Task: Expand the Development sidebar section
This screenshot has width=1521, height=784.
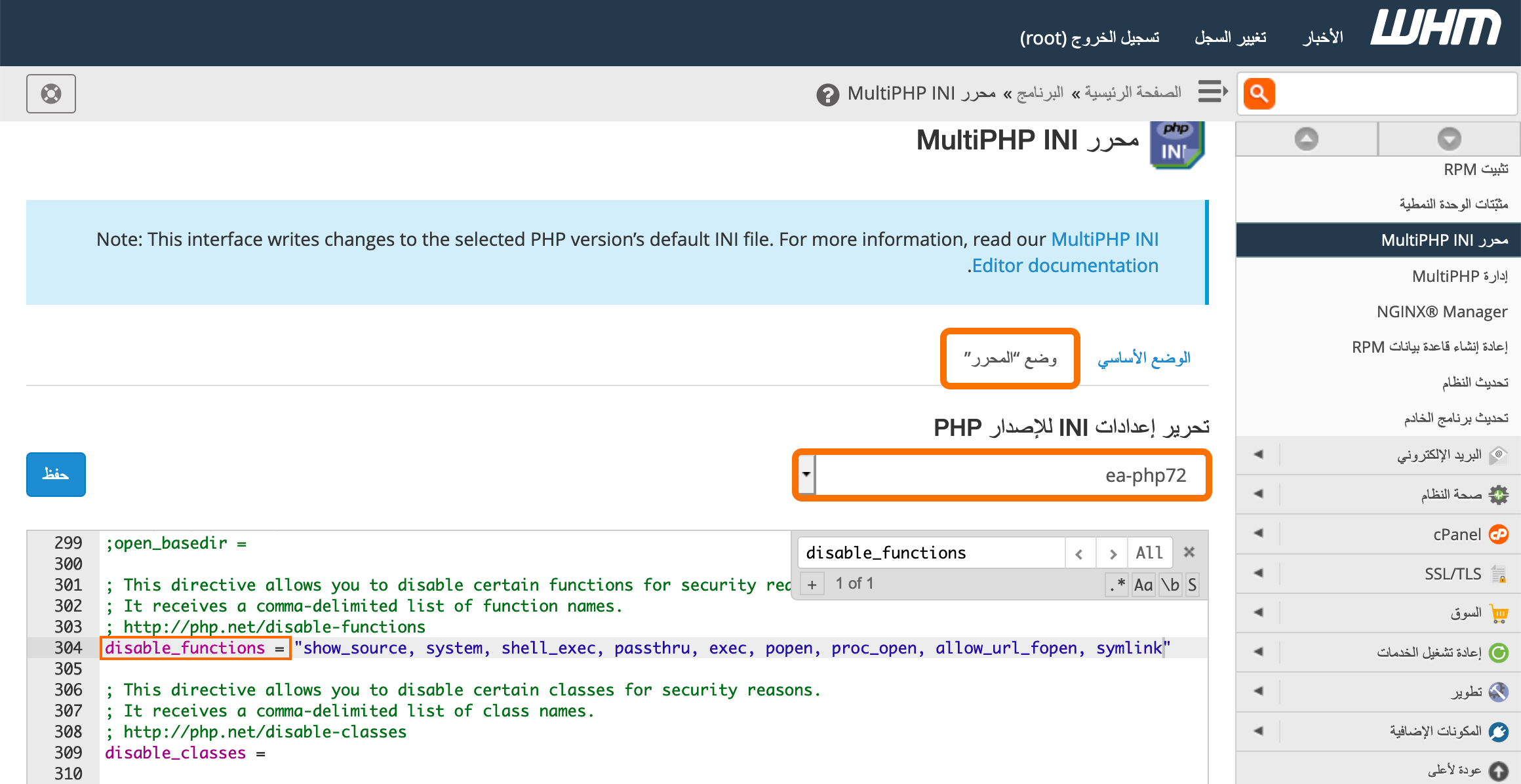Action: pos(1258,691)
